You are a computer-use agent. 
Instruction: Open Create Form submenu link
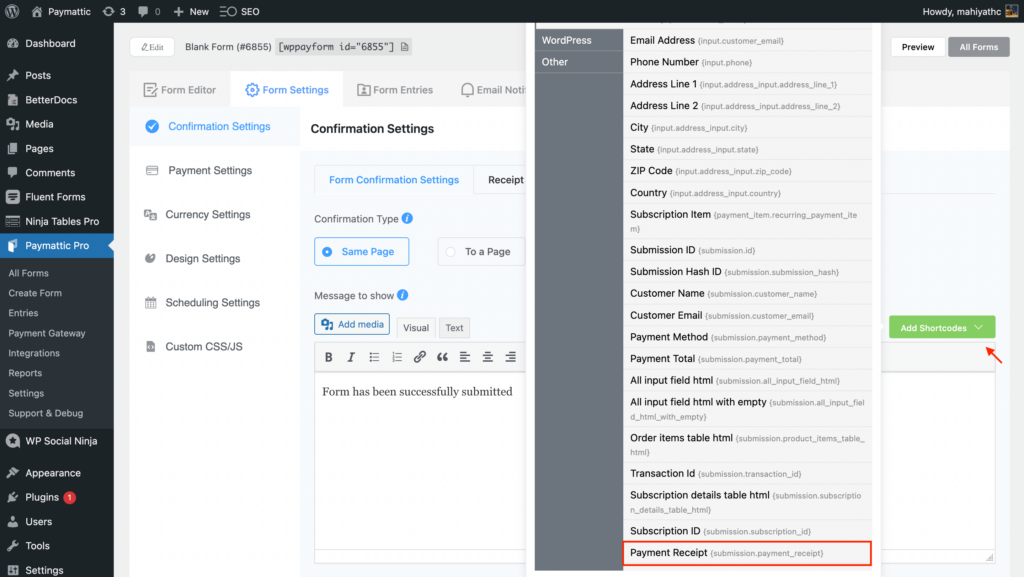click(35, 293)
